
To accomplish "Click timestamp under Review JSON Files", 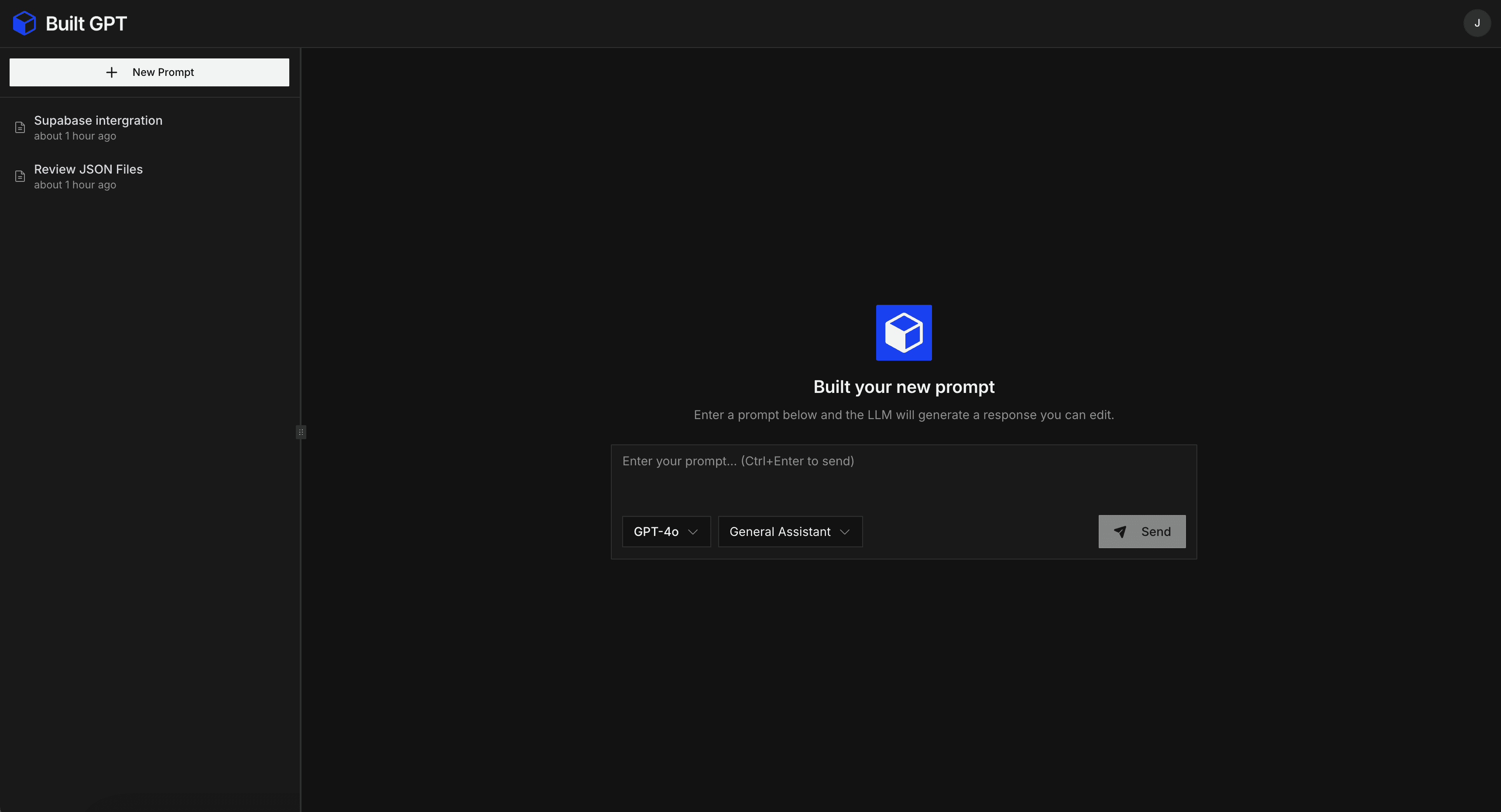I will [x=75, y=184].
